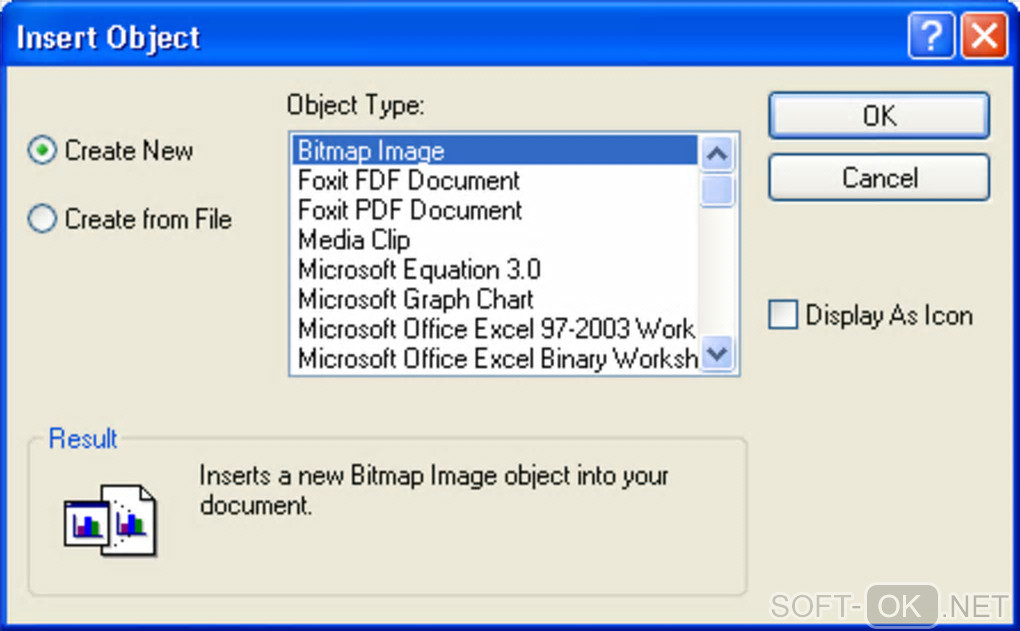Choose the Create from File option
The height and width of the screenshot is (631, 1020).
(42, 219)
